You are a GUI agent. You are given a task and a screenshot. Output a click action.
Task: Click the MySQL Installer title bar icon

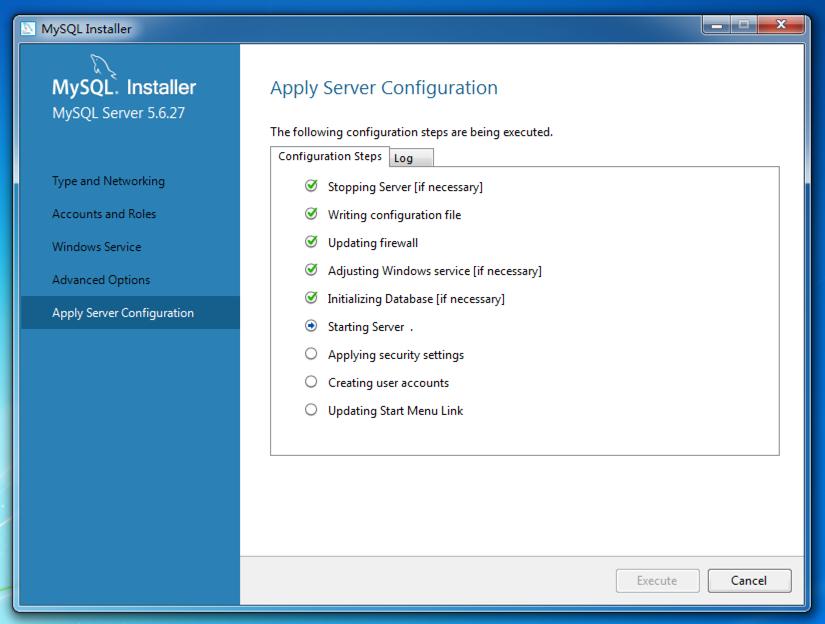[28, 29]
